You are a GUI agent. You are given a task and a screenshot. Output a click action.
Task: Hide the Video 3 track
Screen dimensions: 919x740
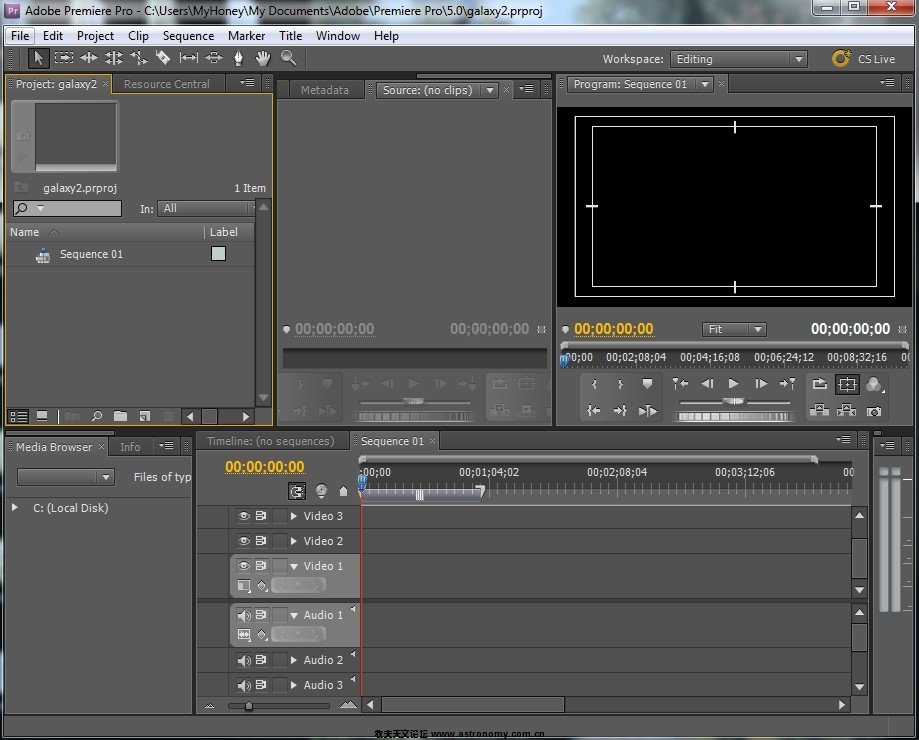tap(243, 516)
